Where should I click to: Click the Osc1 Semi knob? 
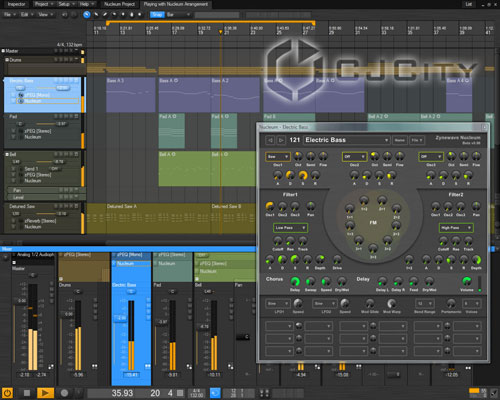coord(310,156)
